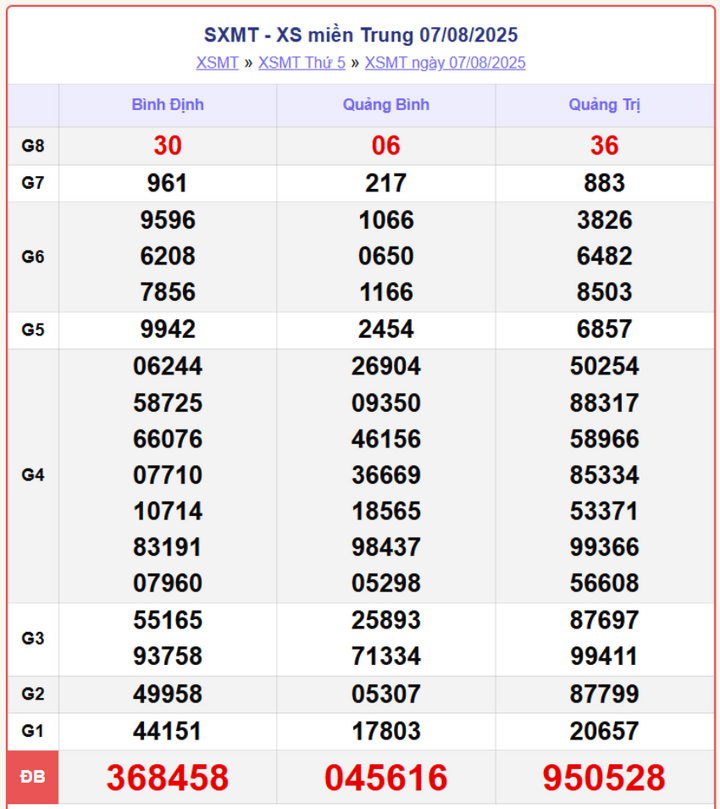Click G1 number 17803

[386, 731]
